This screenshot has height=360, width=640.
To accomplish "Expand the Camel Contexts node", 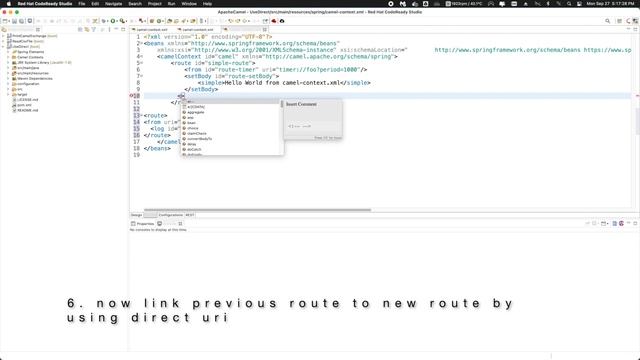I will click(x=8, y=57).
